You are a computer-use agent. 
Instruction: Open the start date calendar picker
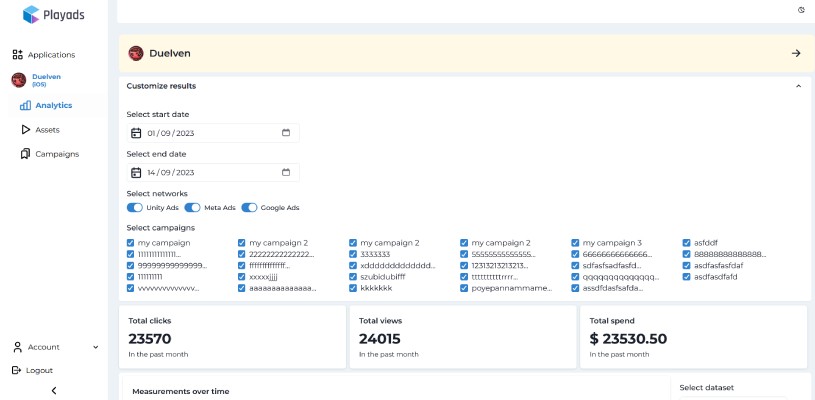(286, 132)
